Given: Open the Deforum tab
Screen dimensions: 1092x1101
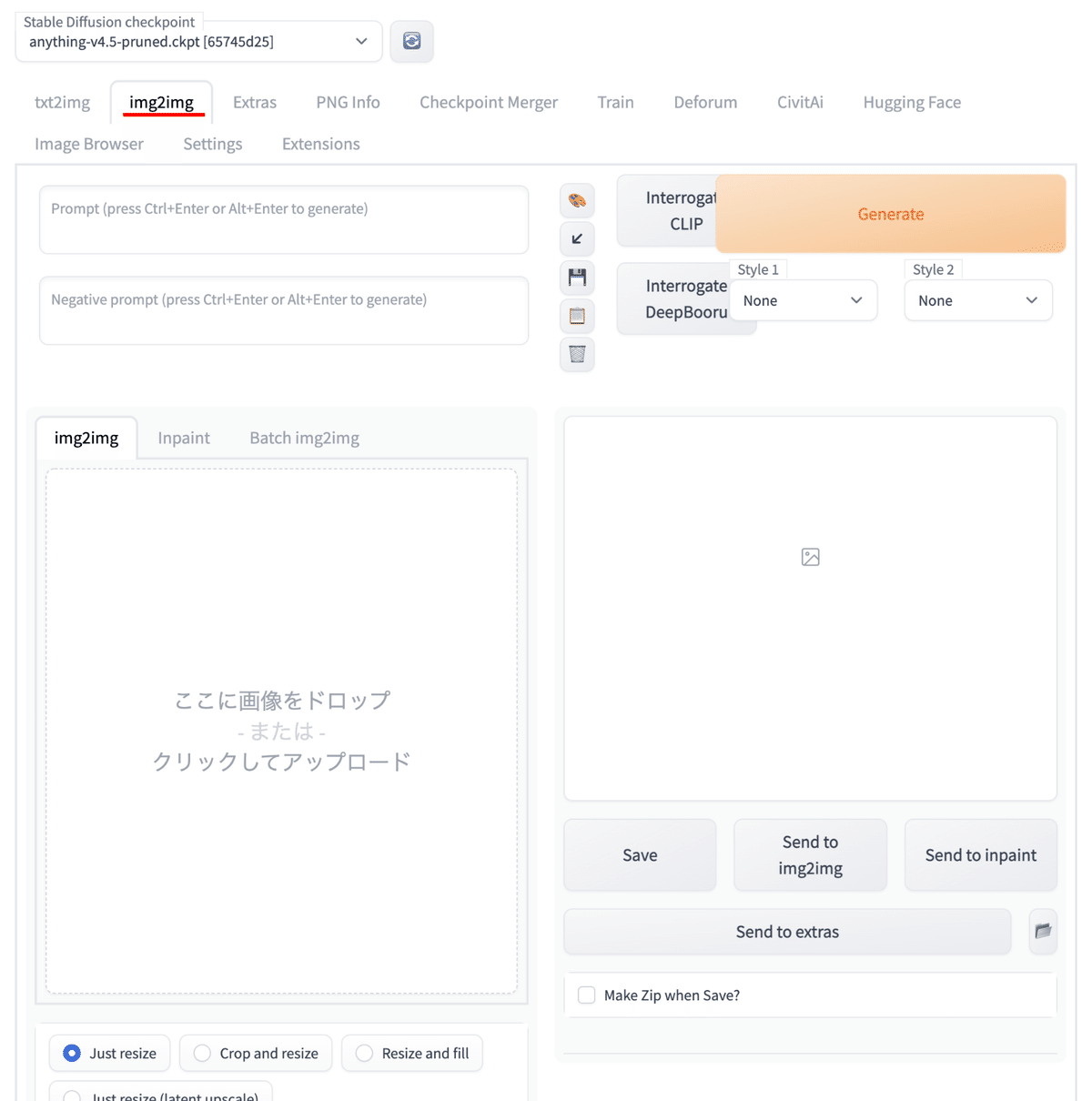Looking at the screenshot, I should coord(705,102).
